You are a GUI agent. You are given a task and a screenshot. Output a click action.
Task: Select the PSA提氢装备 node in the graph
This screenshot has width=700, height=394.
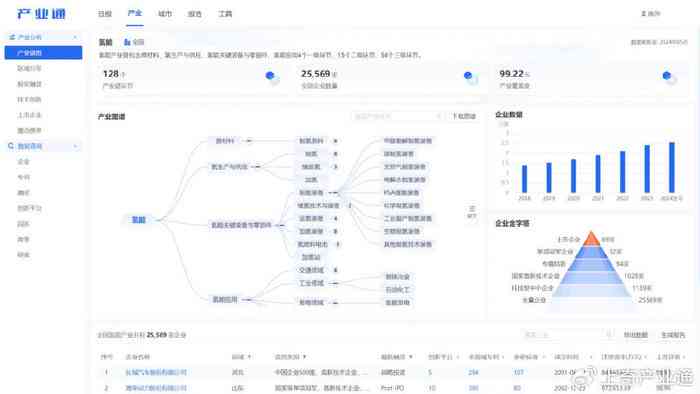click(x=401, y=193)
